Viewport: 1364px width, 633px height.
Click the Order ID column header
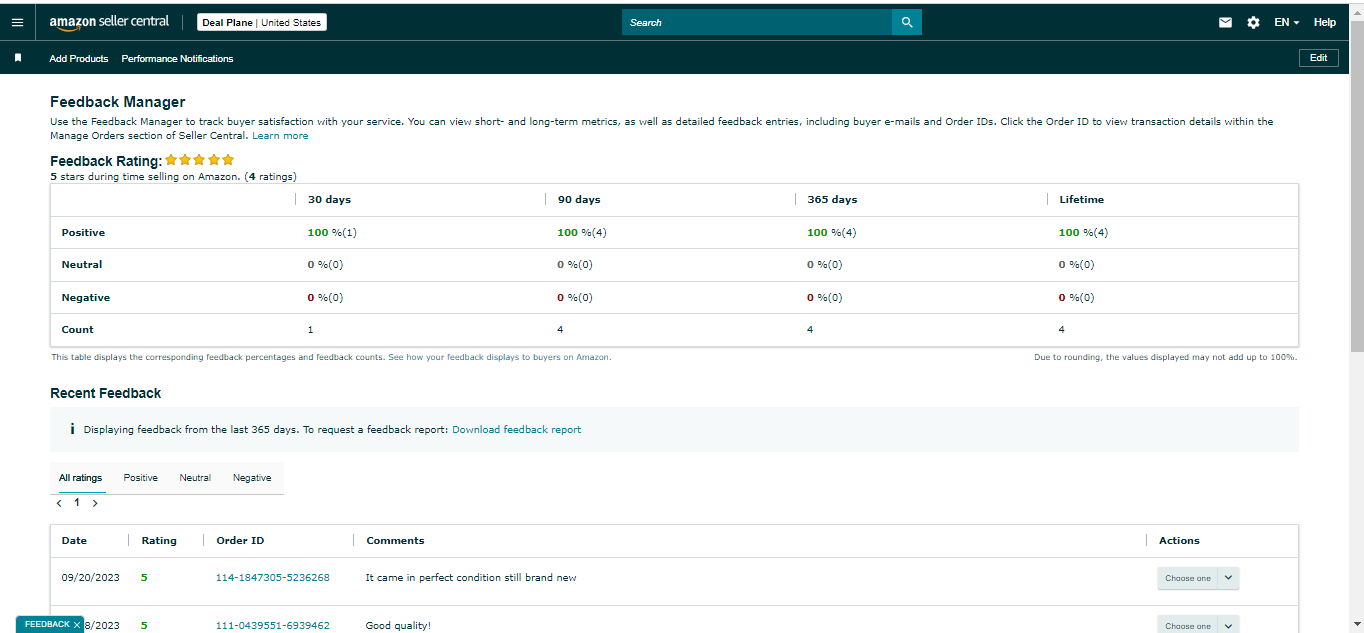pyautogui.click(x=240, y=540)
